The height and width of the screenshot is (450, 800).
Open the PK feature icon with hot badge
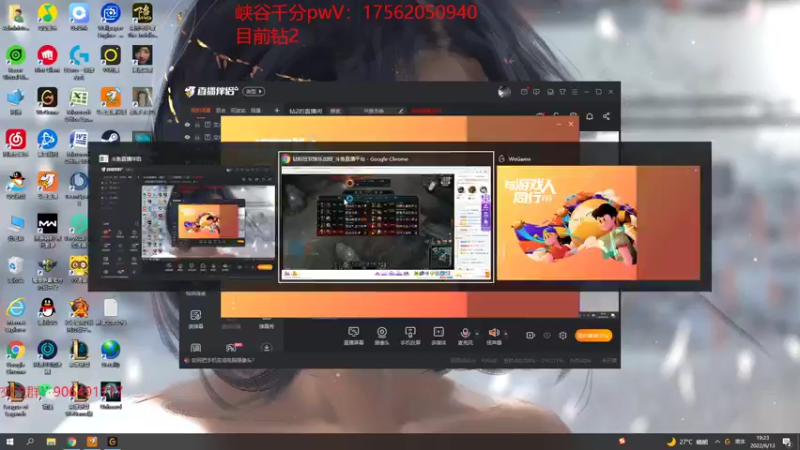tap(232, 347)
